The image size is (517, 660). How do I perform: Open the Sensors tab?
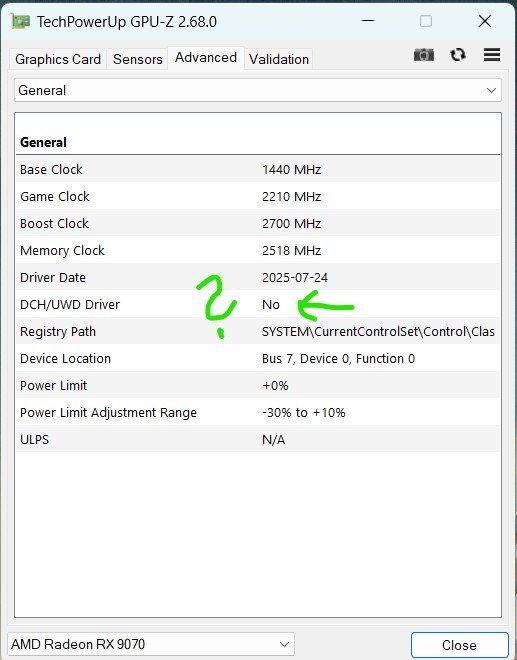tap(138, 59)
